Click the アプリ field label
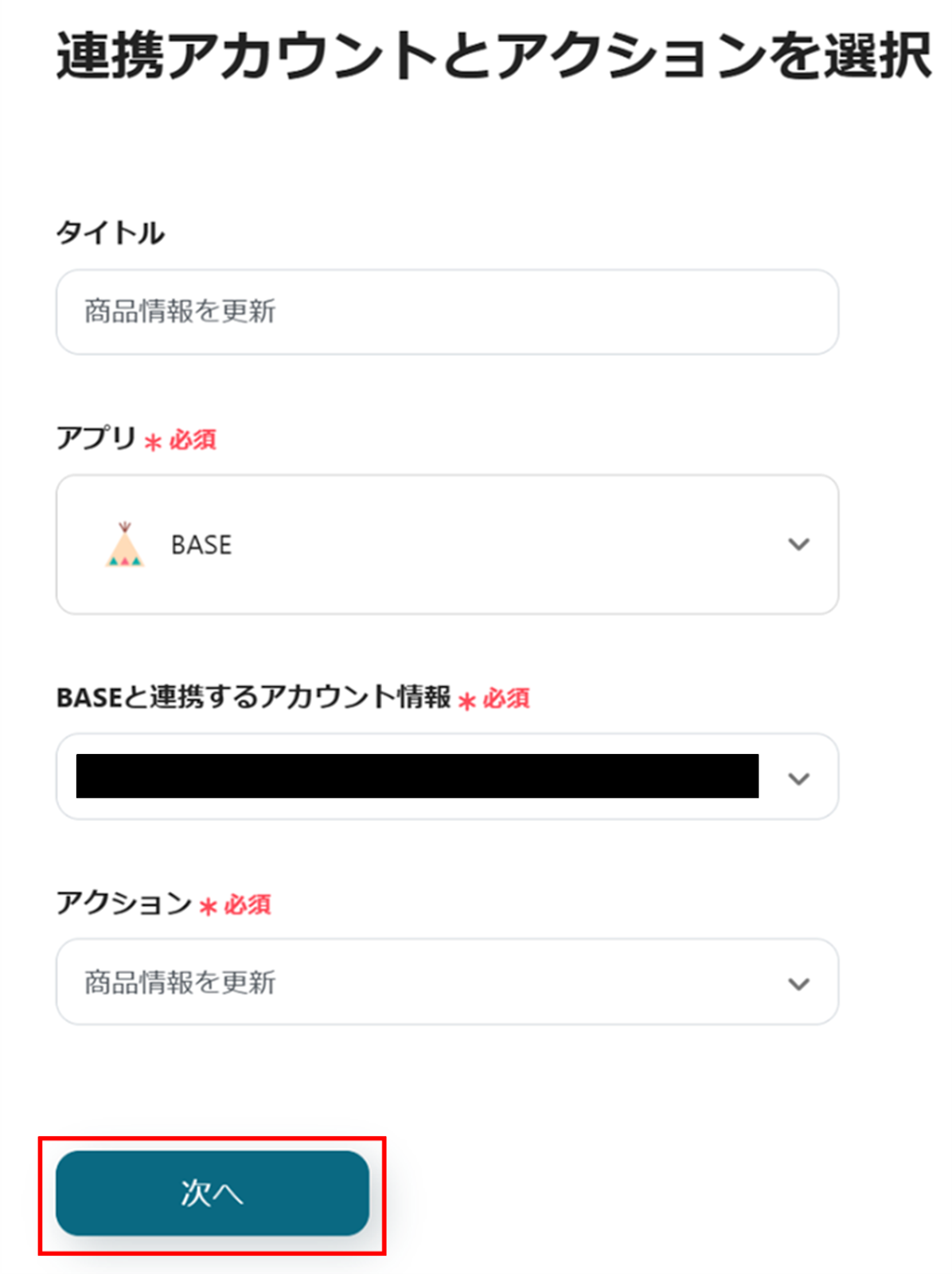This screenshot has width=952, height=1274. coord(96,438)
